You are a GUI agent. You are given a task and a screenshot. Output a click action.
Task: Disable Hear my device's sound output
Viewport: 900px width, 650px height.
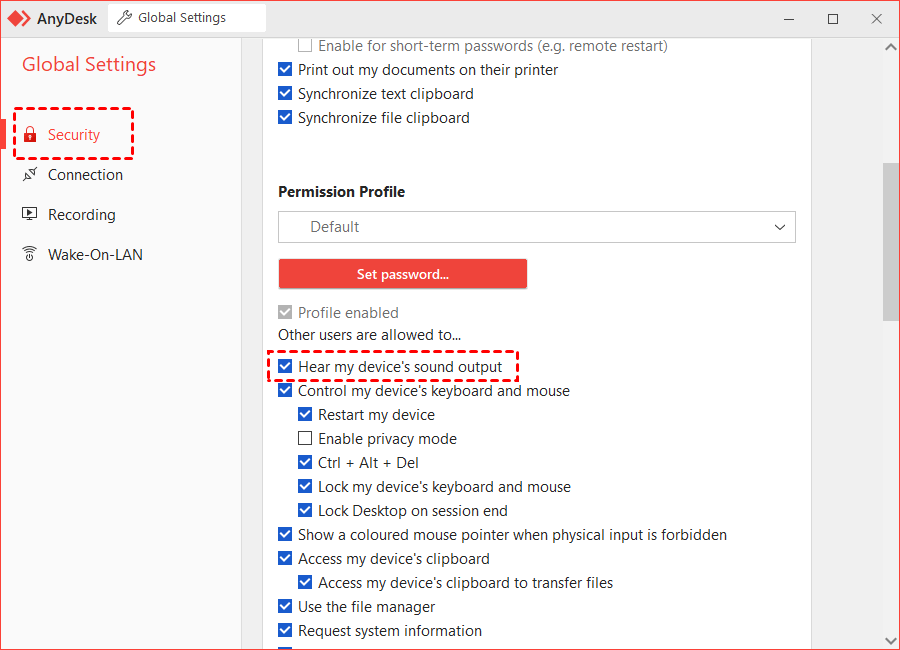286,367
